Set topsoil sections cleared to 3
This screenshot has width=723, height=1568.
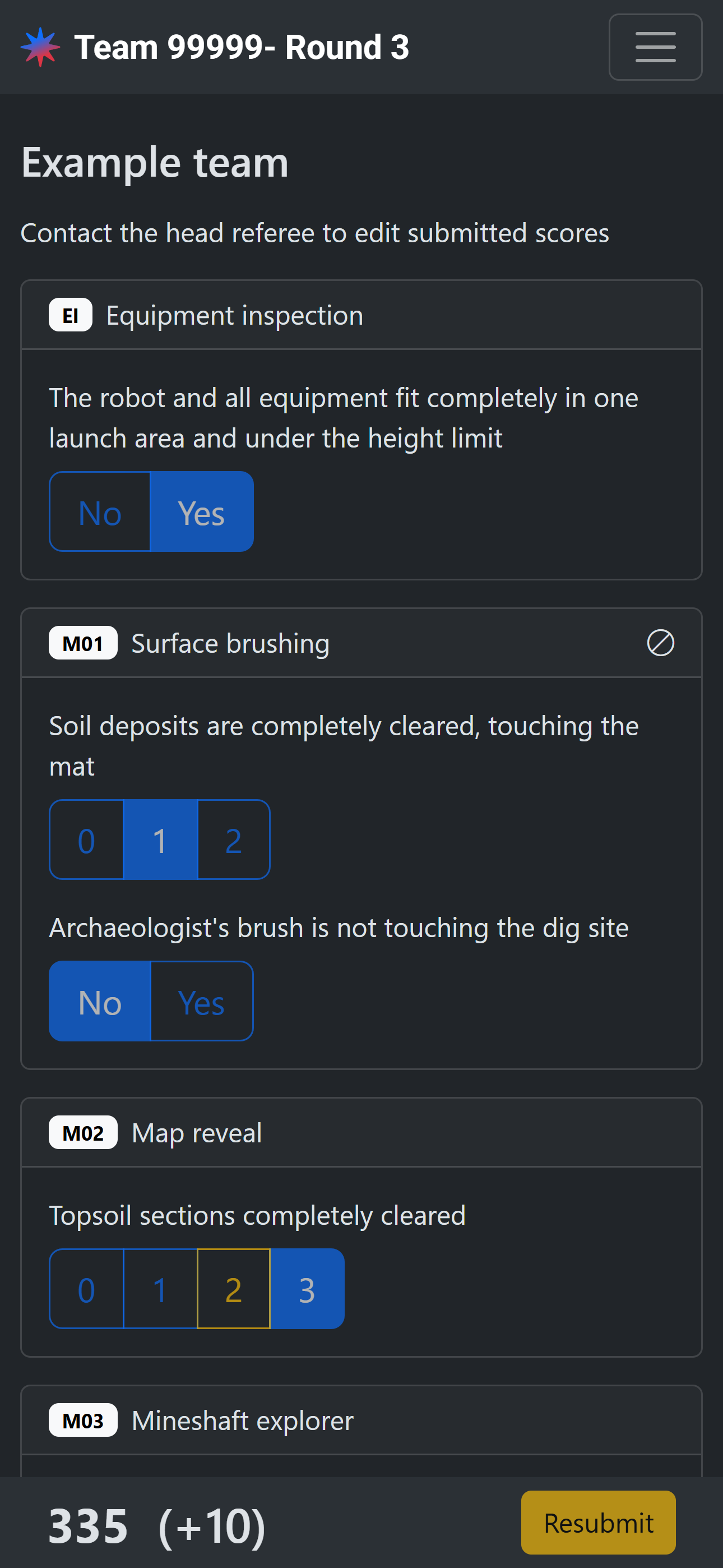tap(307, 1289)
